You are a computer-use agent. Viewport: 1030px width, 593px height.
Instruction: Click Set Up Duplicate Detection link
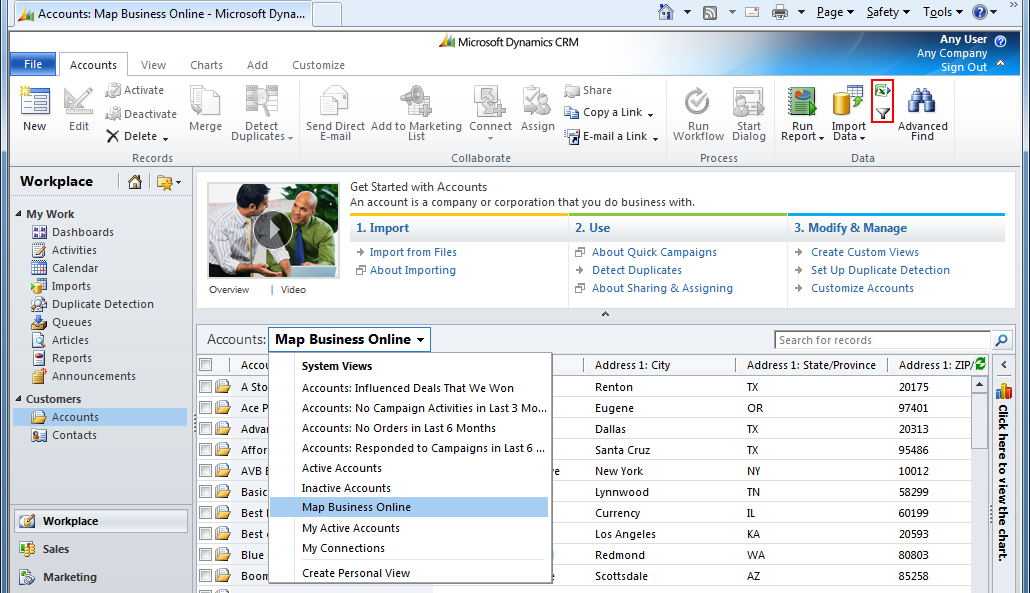click(x=880, y=270)
